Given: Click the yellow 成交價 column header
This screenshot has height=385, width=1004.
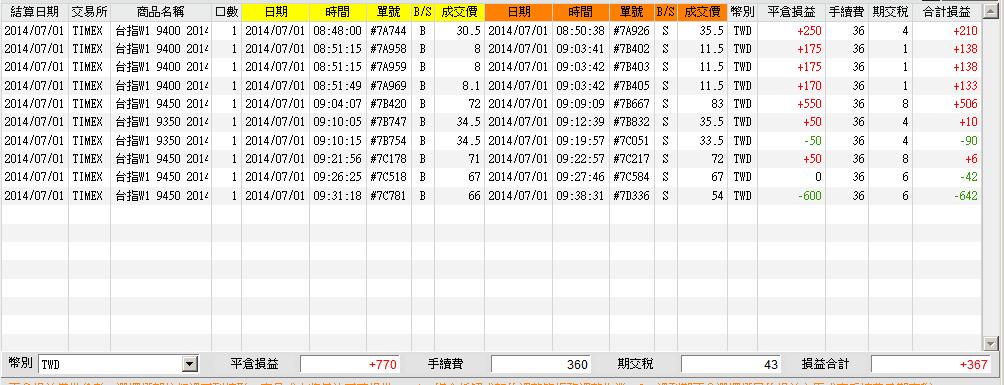Looking at the screenshot, I should pyautogui.click(x=459, y=12).
